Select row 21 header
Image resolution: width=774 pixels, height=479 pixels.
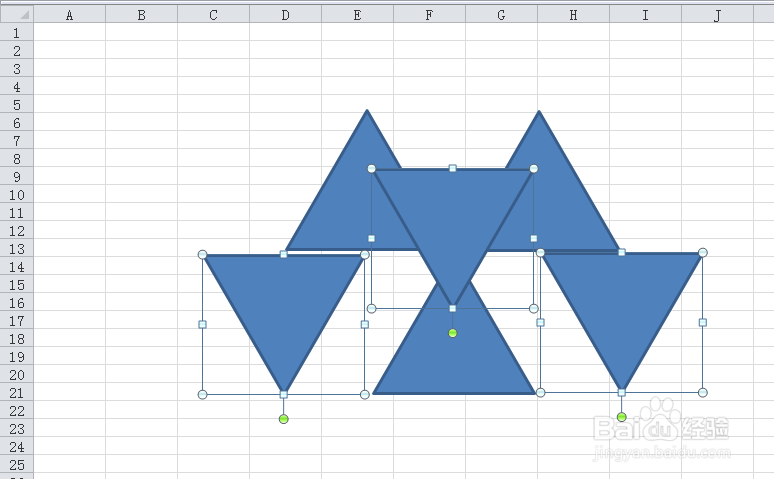[x=17, y=393]
